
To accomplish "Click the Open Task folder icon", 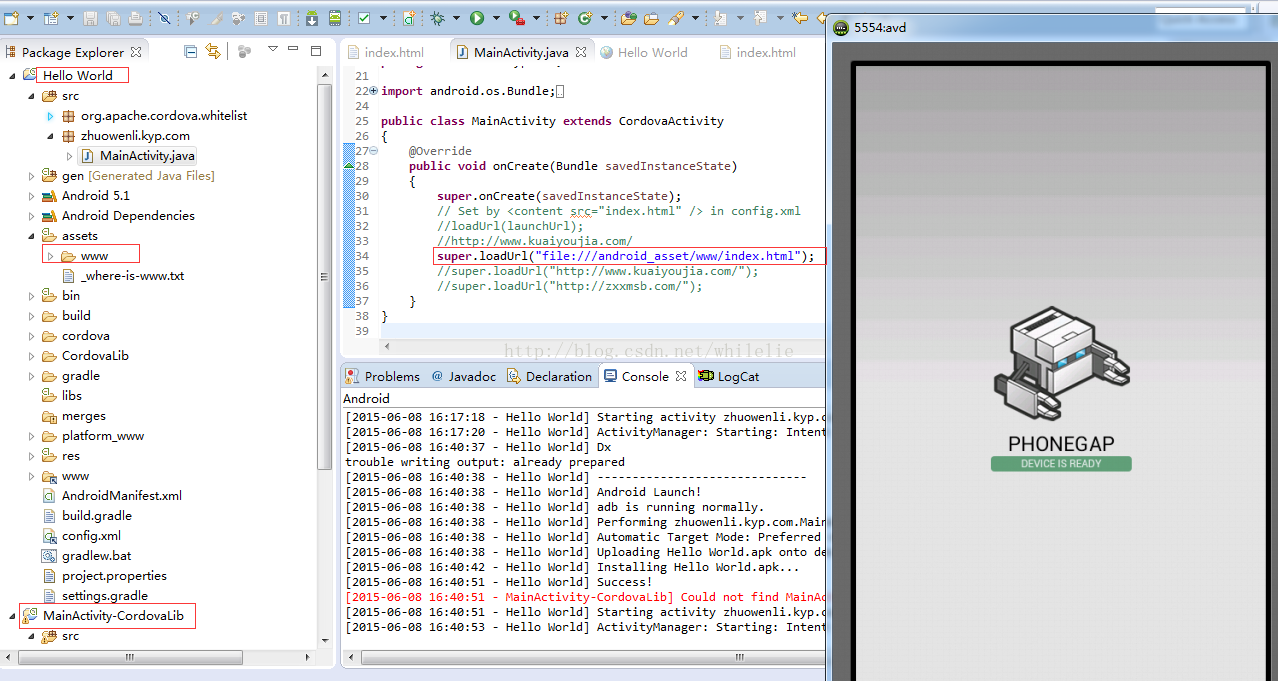I will [651, 18].
